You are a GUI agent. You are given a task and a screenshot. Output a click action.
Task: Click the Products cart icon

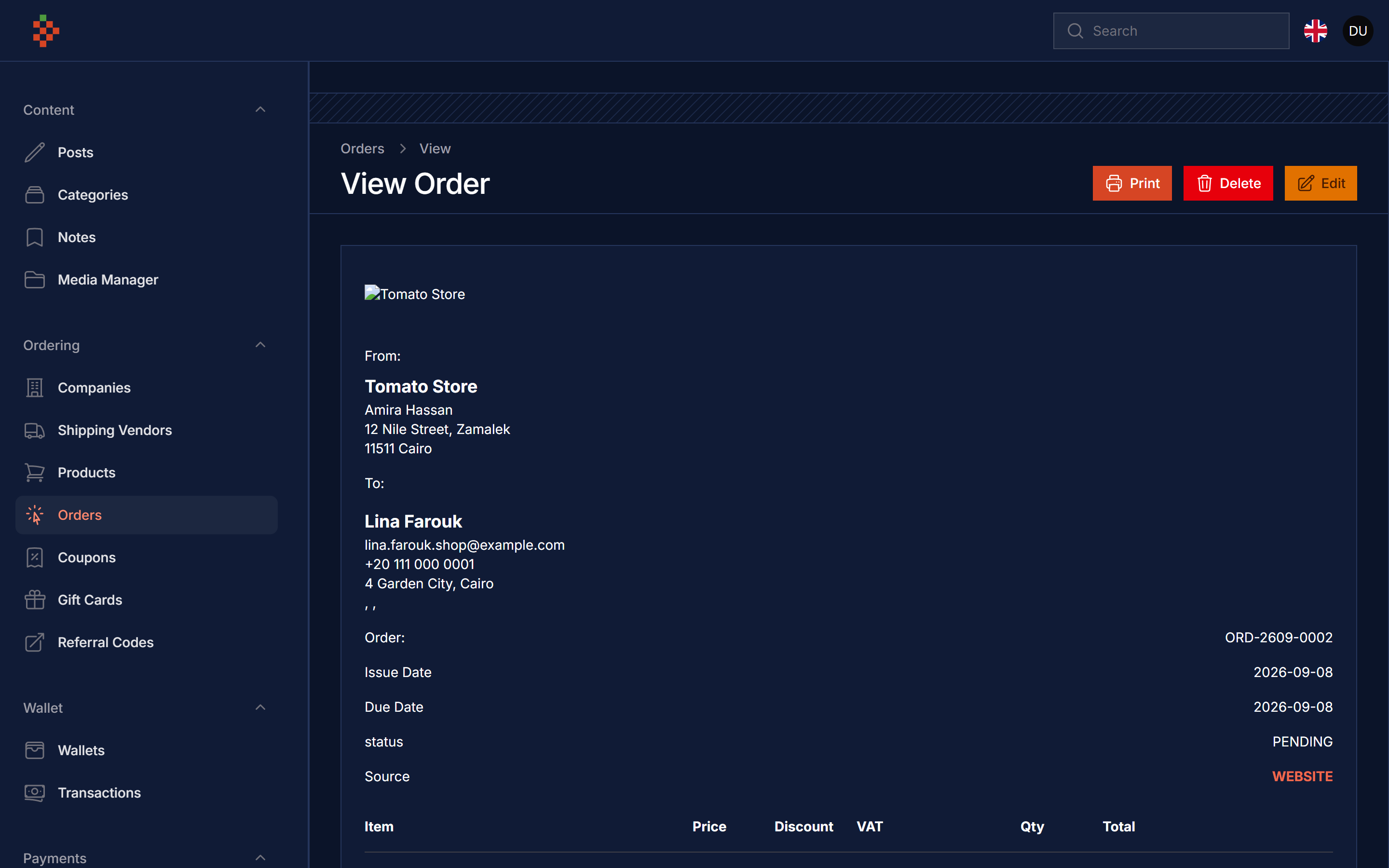[x=34, y=473]
